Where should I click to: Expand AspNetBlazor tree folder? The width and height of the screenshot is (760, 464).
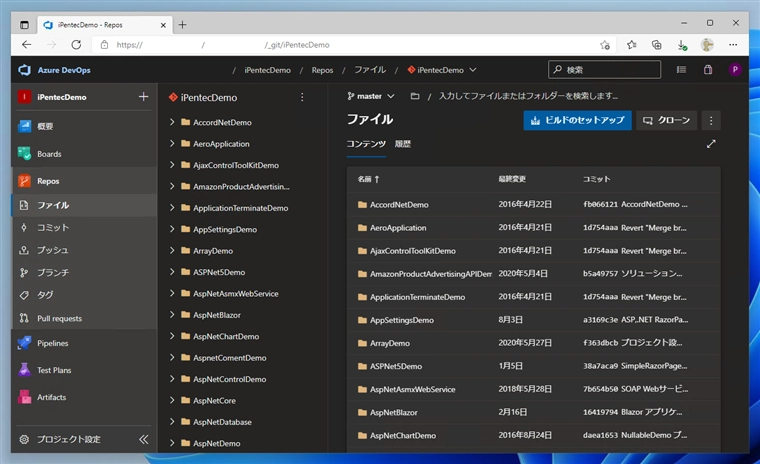click(172, 315)
